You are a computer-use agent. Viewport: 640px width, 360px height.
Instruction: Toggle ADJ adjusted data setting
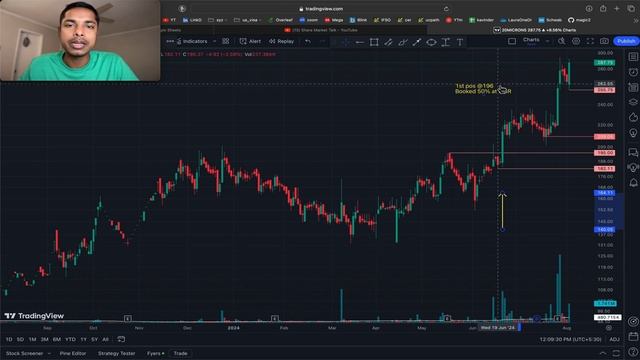coord(614,340)
